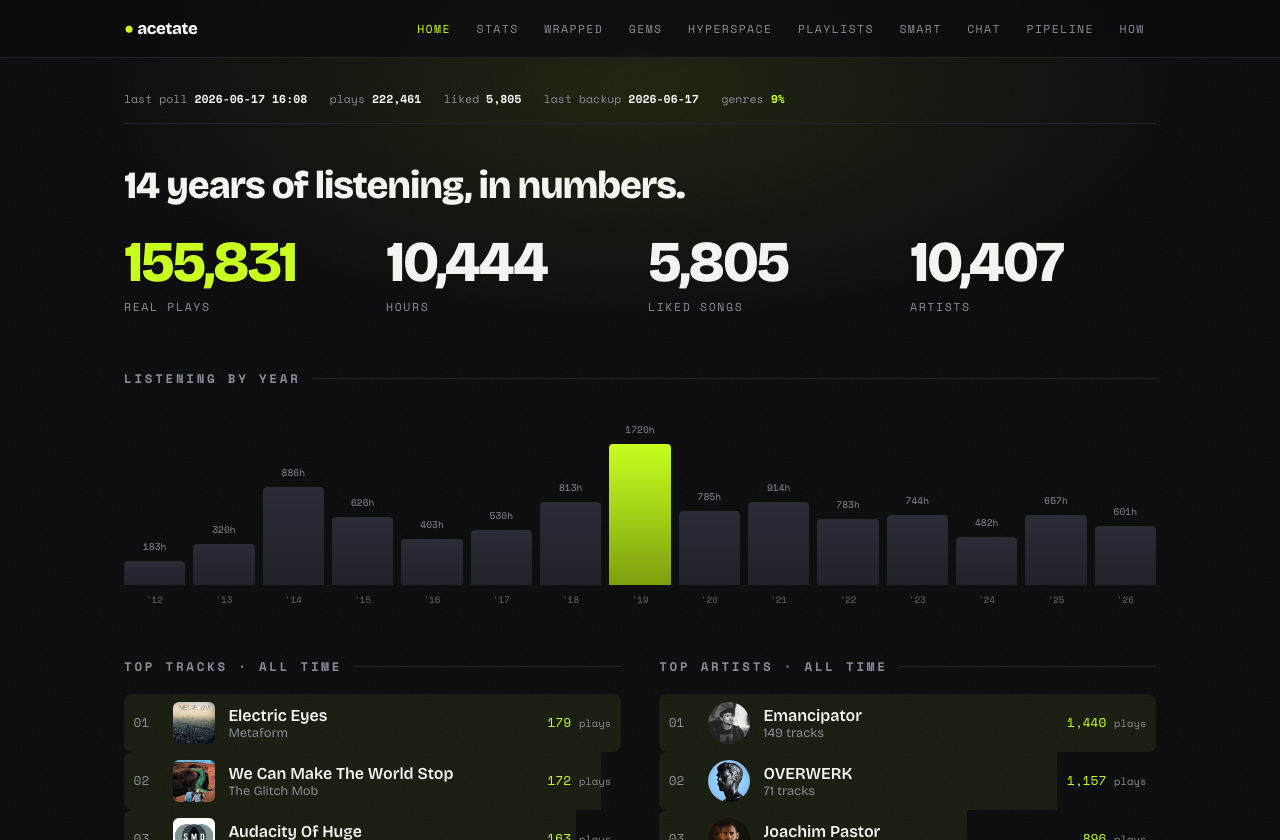Screen dimensions: 1280x840
Task: Click the 149 tracks label
Action: point(794,733)
